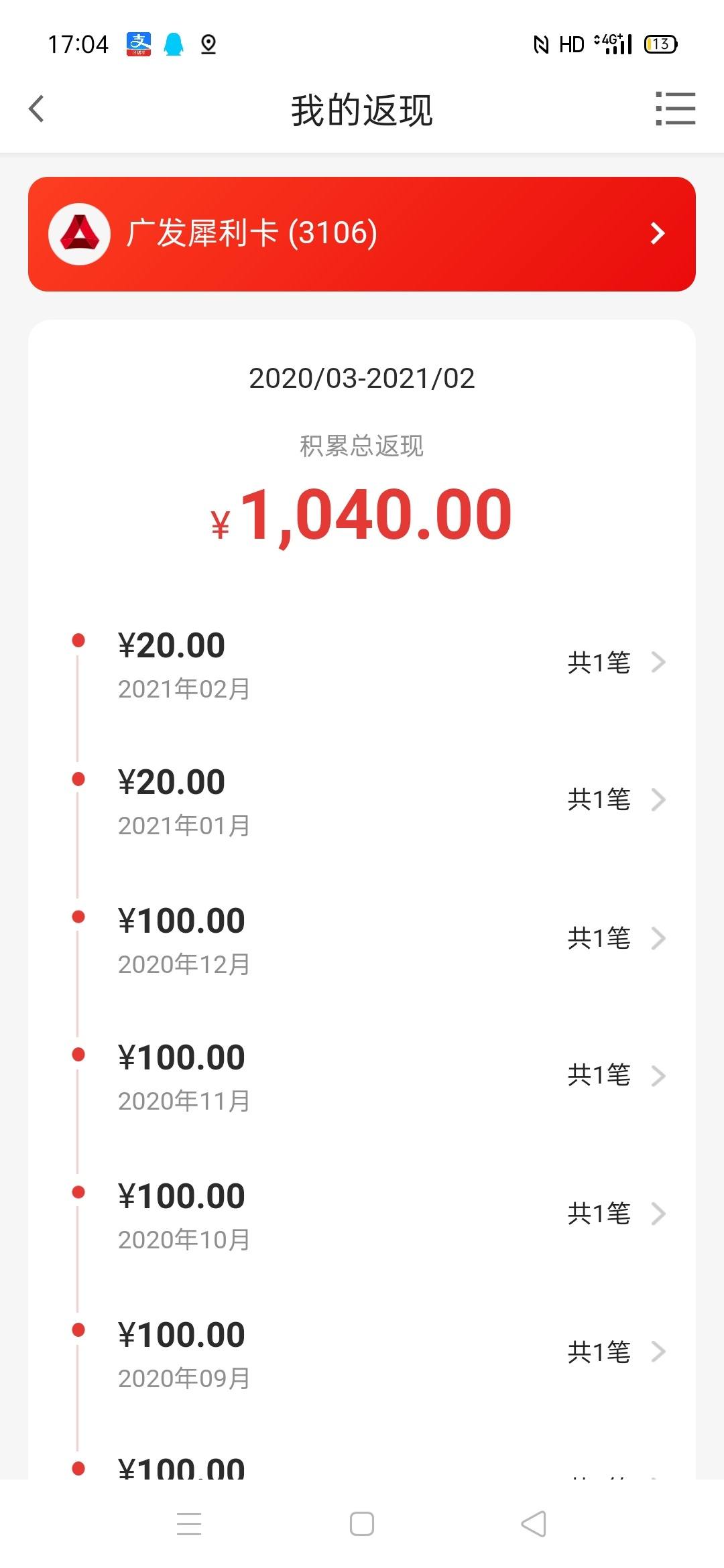724x1568 pixels.
Task: Tap the Android recent apps menu button
Action: [189, 1524]
